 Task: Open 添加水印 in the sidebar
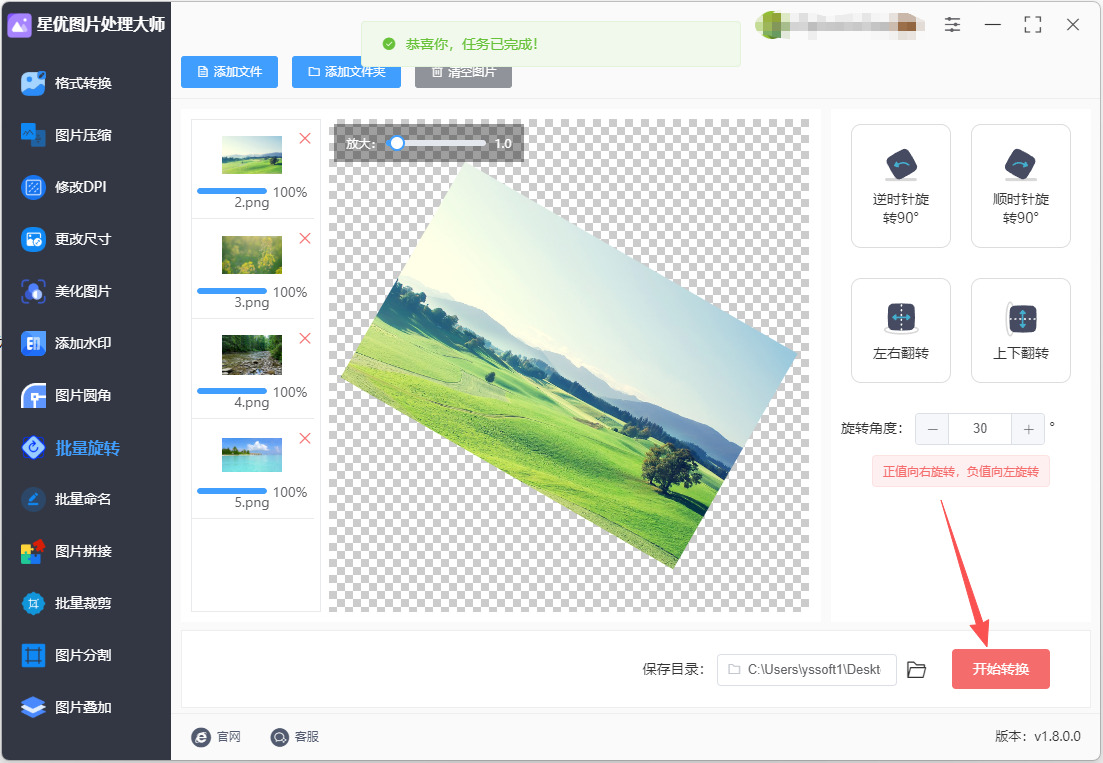pos(83,343)
